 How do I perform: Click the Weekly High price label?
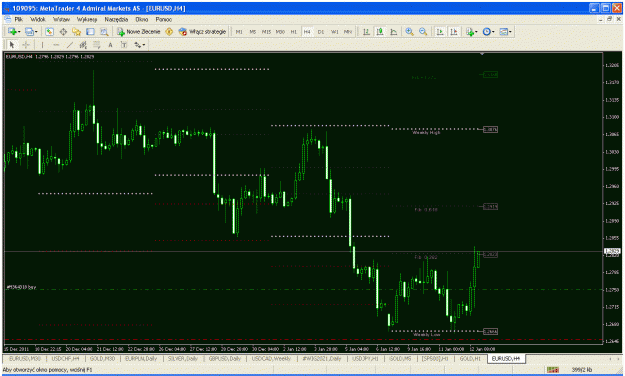[426, 133]
